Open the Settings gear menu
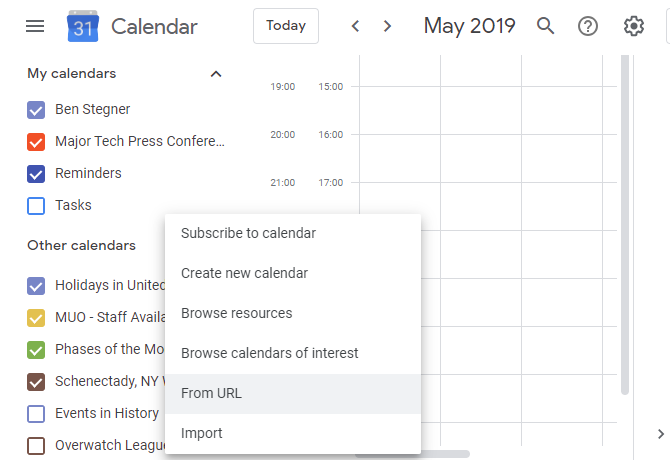670x460 pixels. tap(634, 26)
